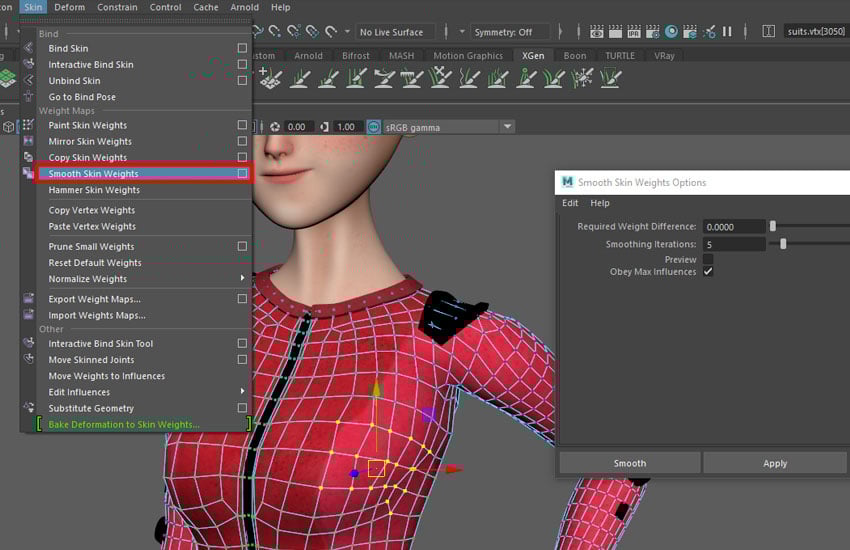Open the Symmetry: Off dropdown
The width and height of the screenshot is (850, 550).
click(x=511, y=32)
